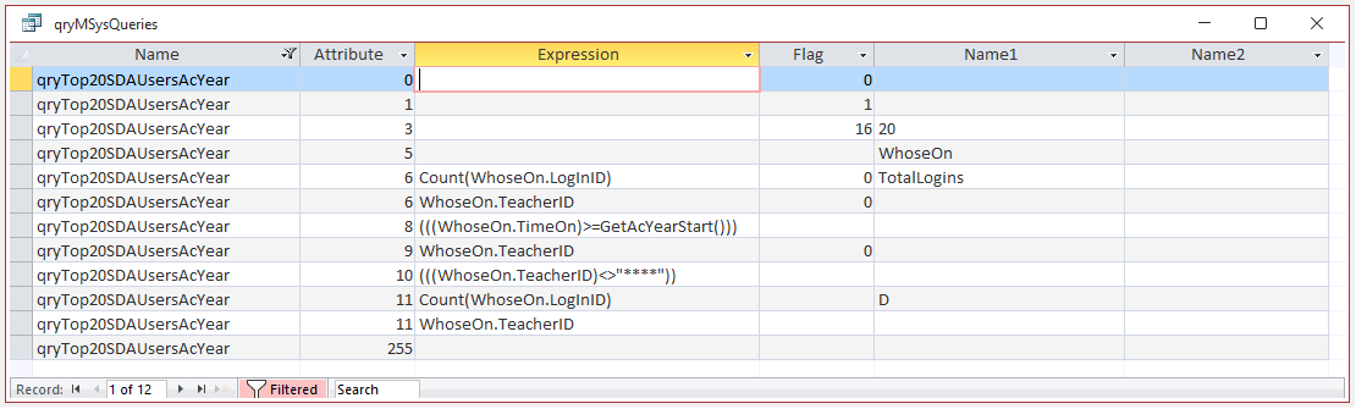Go to next record navigation button
The height and width of the screenshot is (407, 1355).
pos(180,389)
